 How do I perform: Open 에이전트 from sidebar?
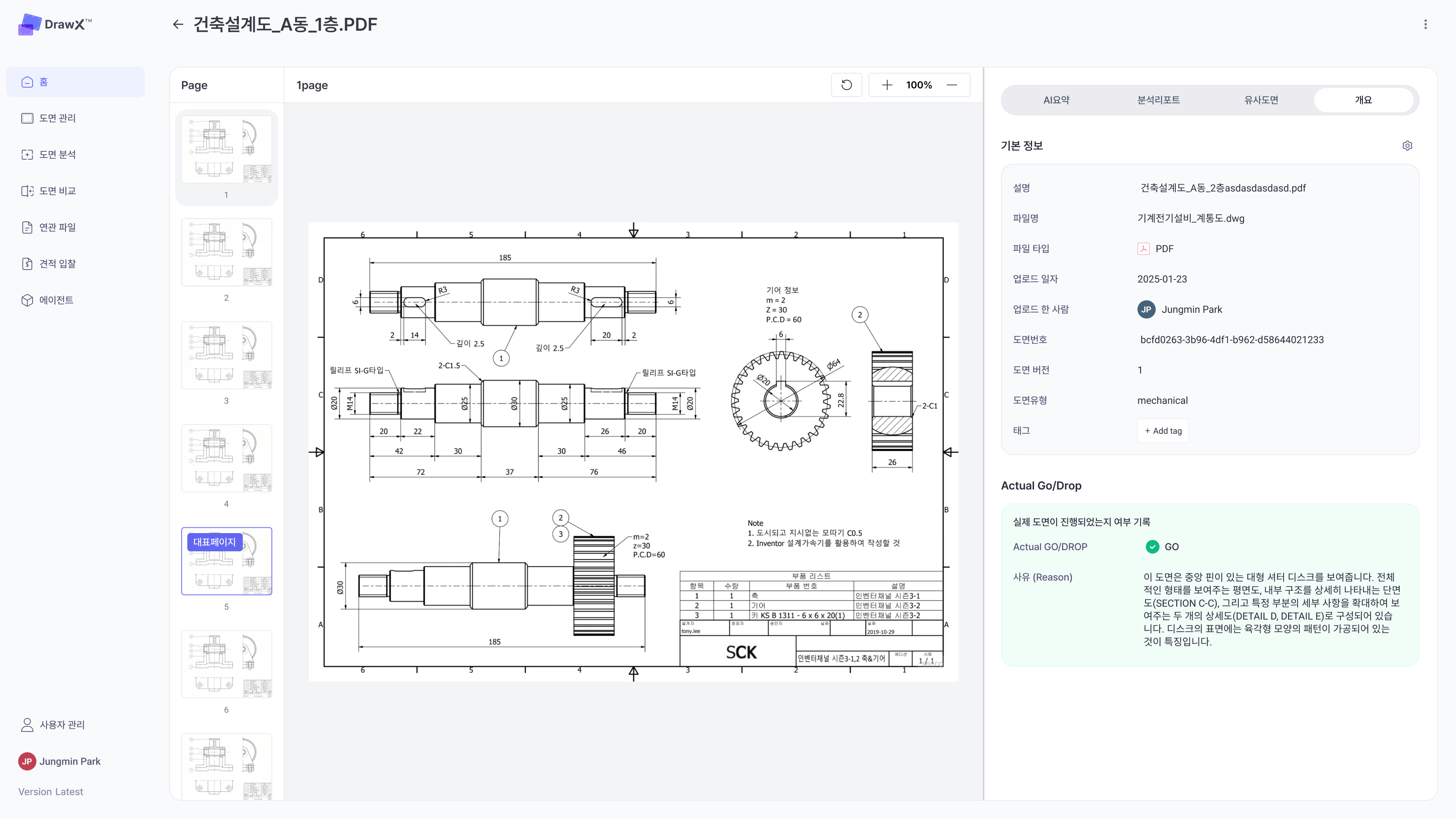(56, 300)
